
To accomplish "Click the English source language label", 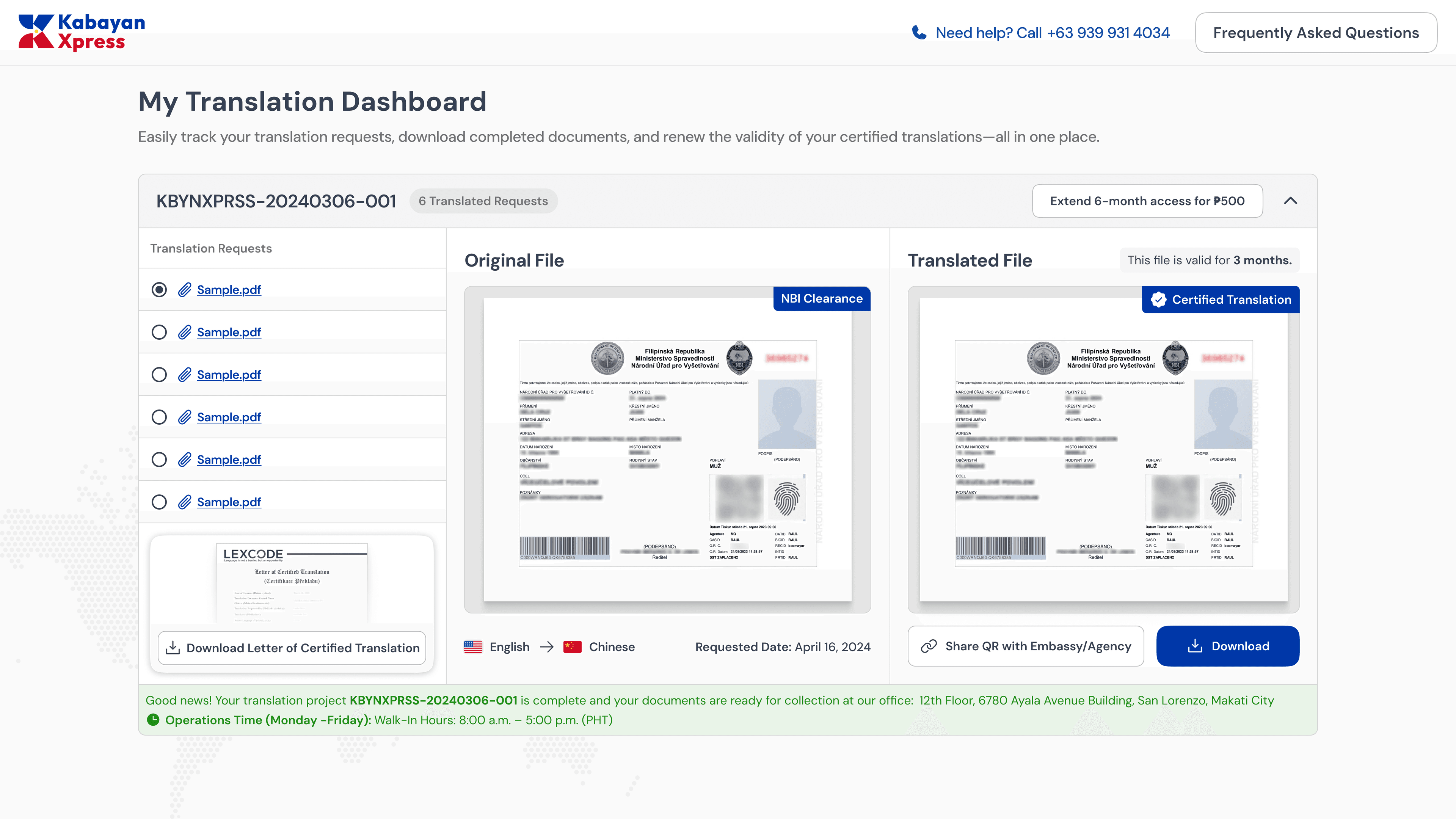I will 509,646.
